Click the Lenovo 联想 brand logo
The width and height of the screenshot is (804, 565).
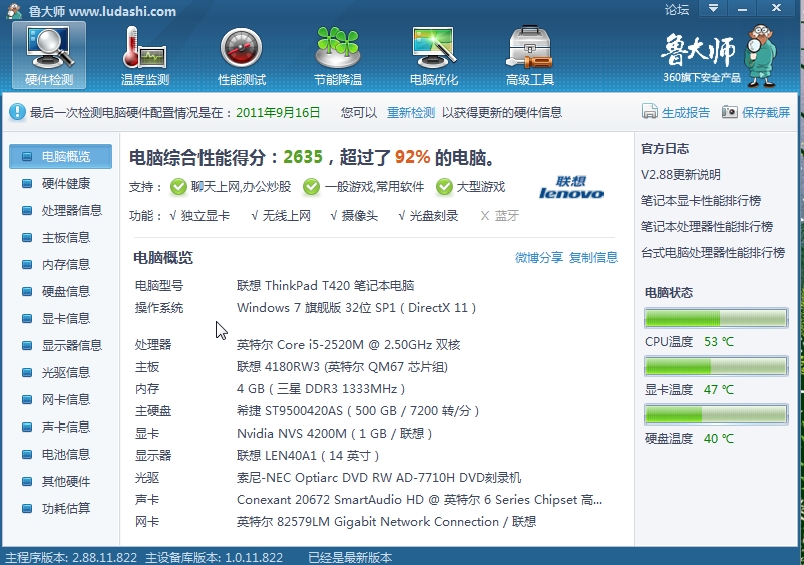[571, 188]
